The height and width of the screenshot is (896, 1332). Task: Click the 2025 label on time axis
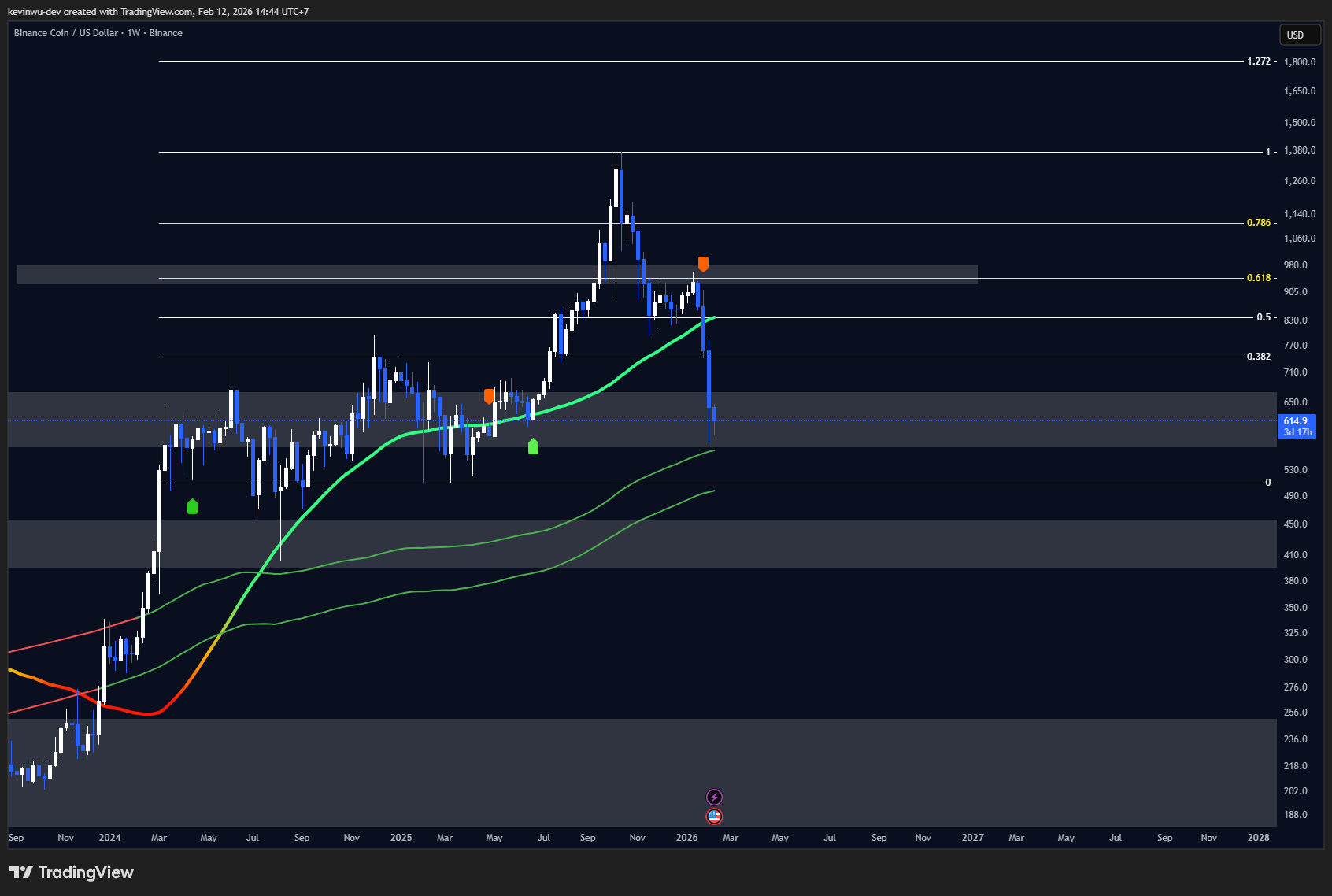(401, 838)
